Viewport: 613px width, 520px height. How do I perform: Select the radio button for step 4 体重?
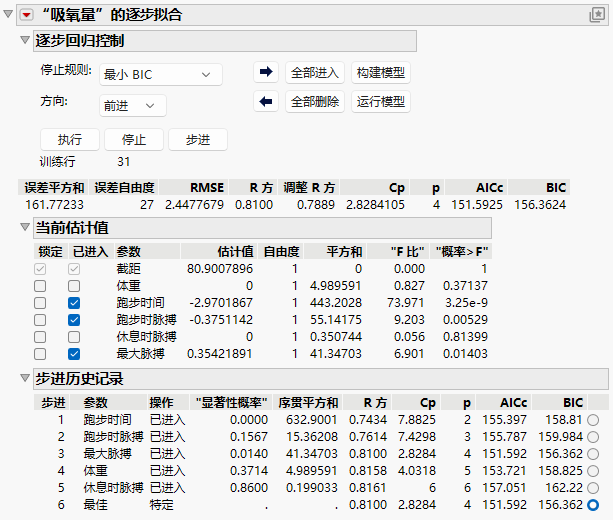click(593, 471)
